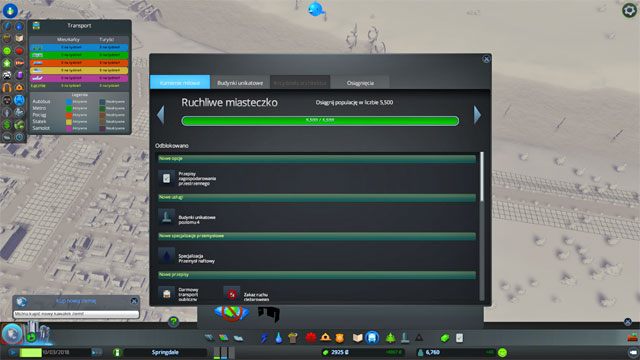640x360 pixels.
Task: Click the orange train row in Transport panel
Action: coord(79,62)
